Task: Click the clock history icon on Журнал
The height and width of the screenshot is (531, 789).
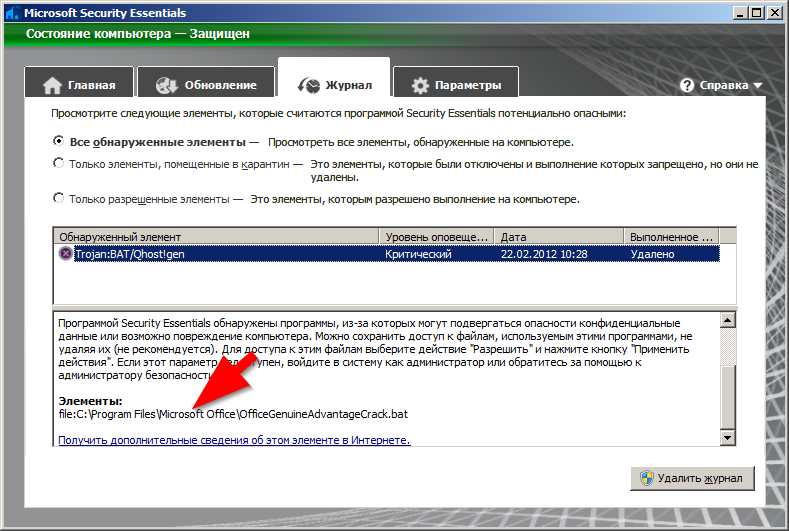Action: click(x=308, y=86)
